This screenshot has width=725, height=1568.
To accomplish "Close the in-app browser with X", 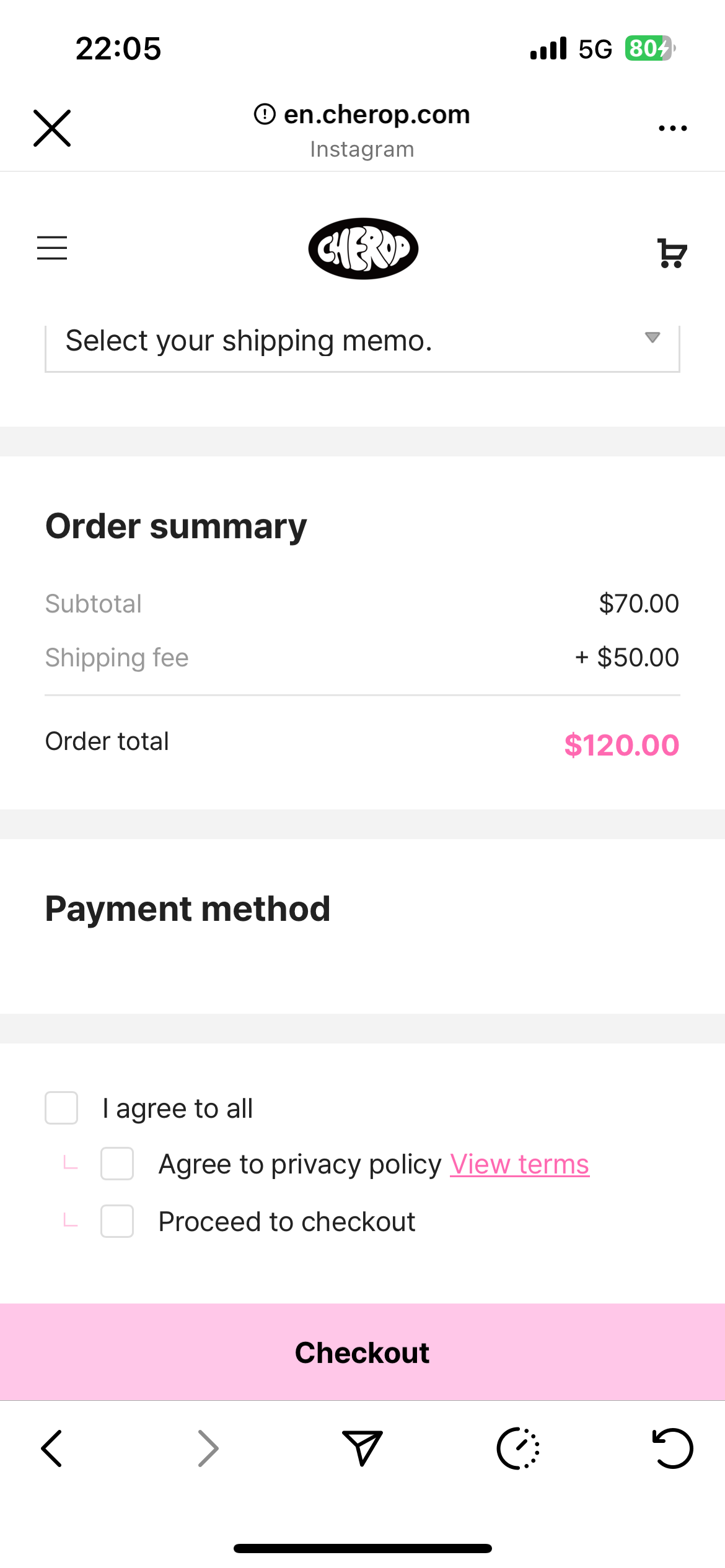I will (52, 128).
